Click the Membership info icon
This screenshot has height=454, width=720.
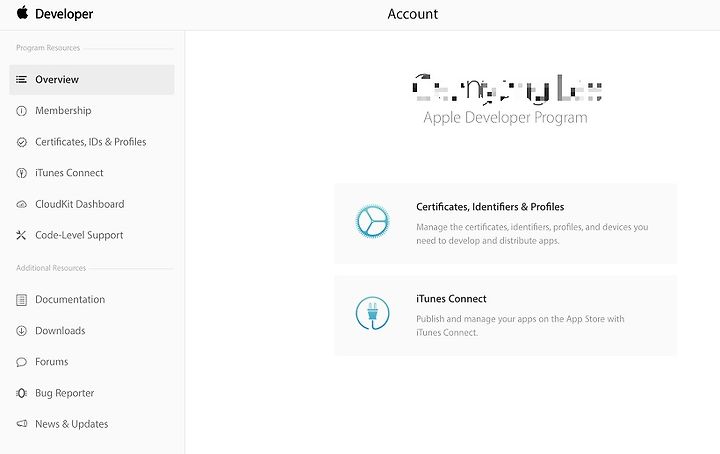coord(21,111)
